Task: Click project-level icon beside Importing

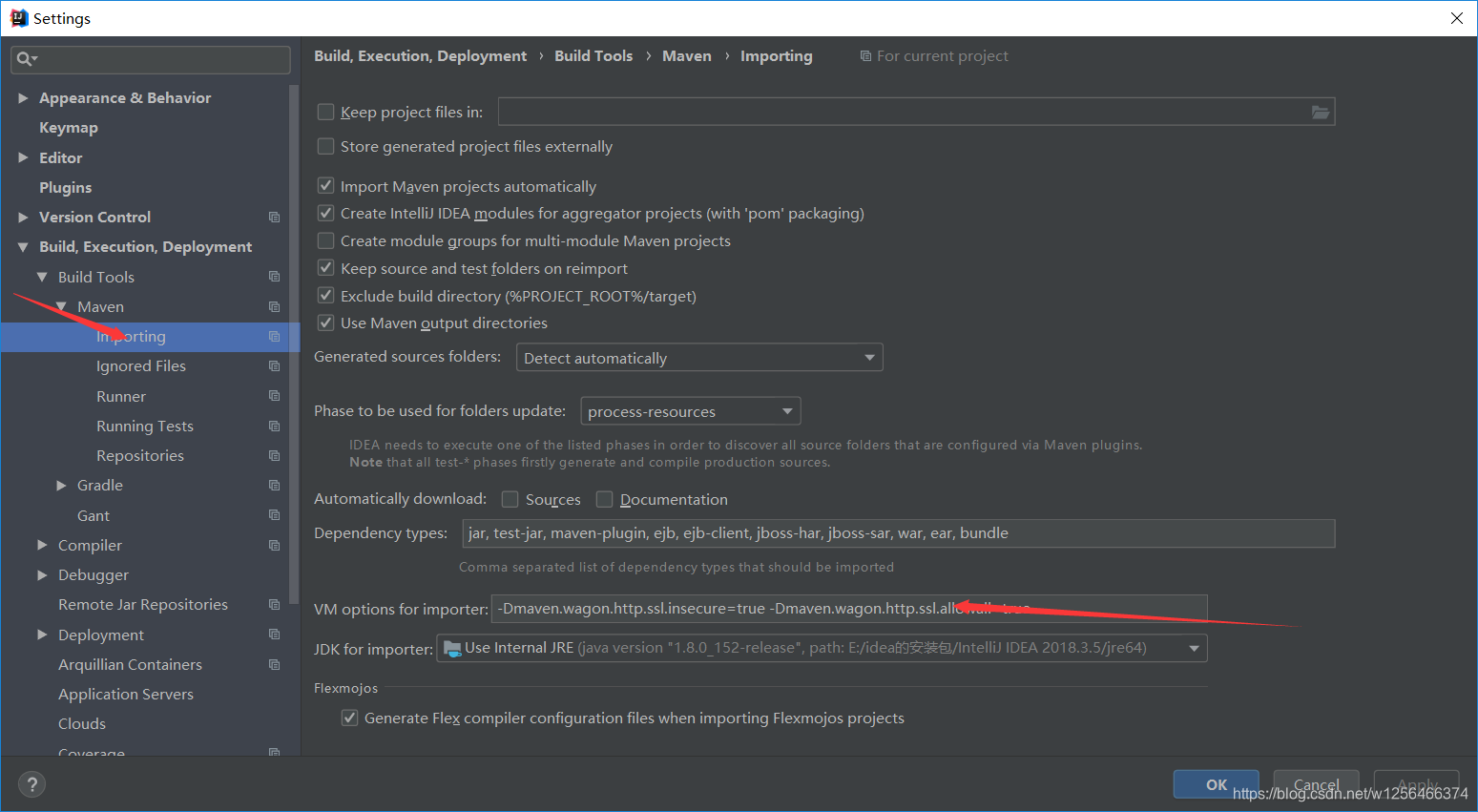Action: (x=274, y=336)
